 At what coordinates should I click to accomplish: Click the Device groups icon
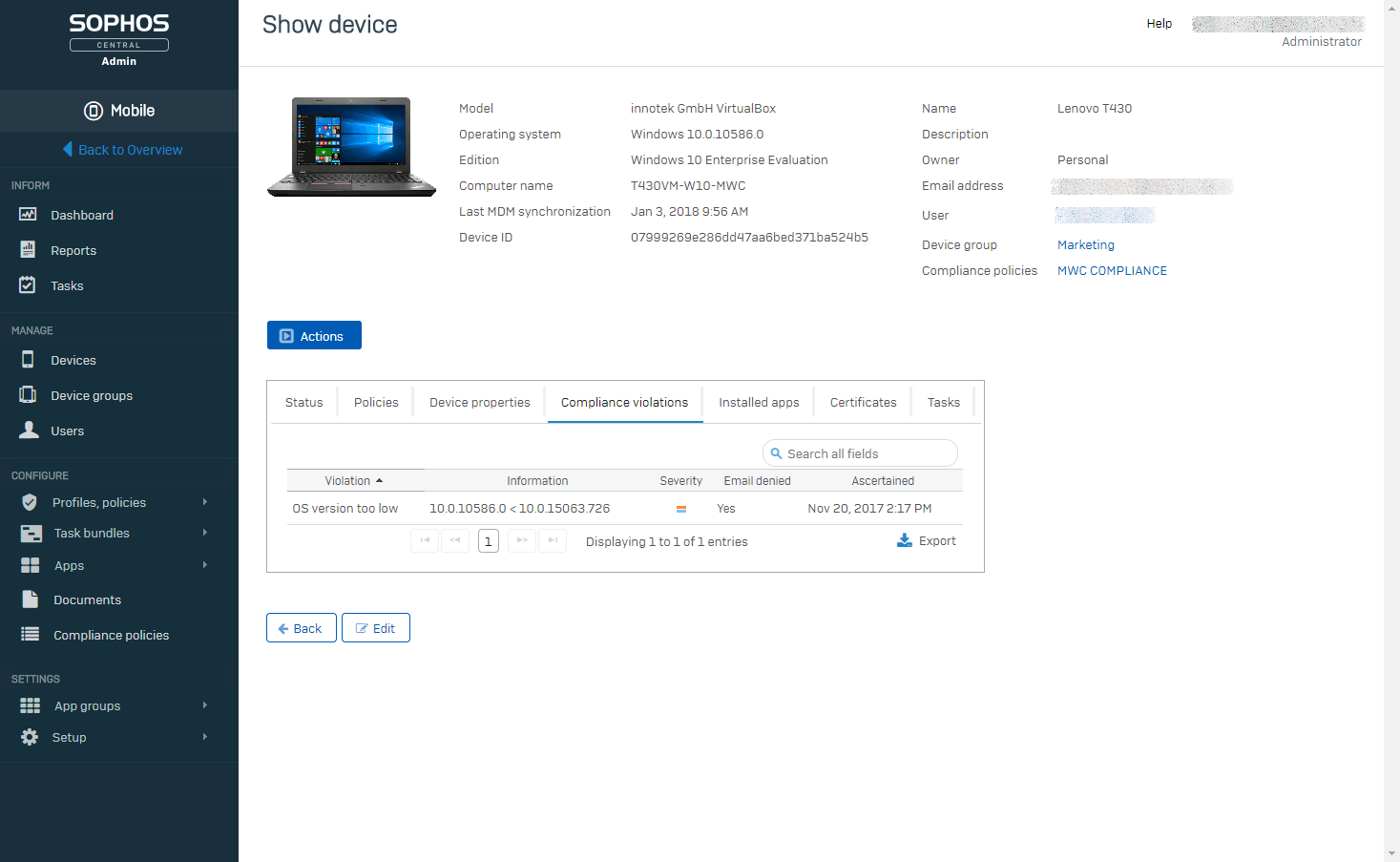[29, 394]
